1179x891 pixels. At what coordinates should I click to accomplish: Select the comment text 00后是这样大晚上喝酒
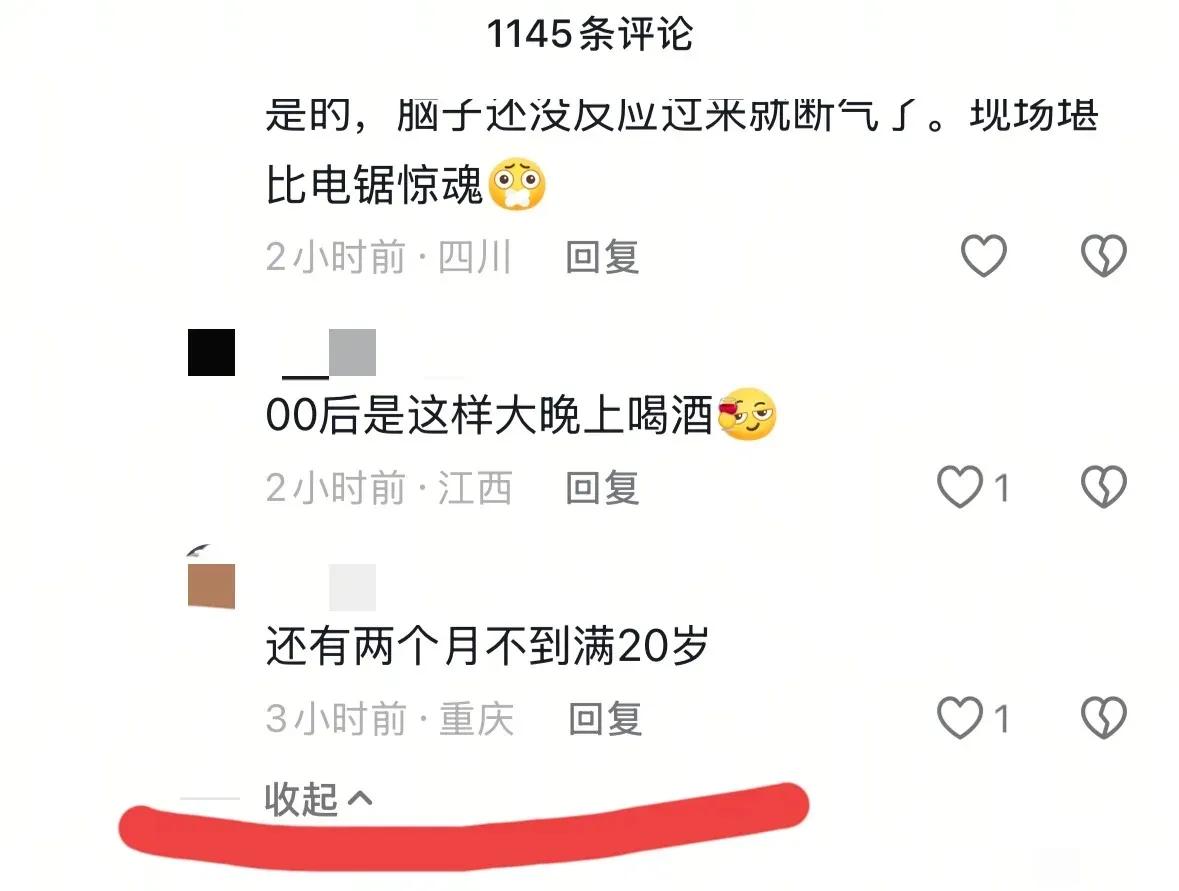tap(489, 415)
